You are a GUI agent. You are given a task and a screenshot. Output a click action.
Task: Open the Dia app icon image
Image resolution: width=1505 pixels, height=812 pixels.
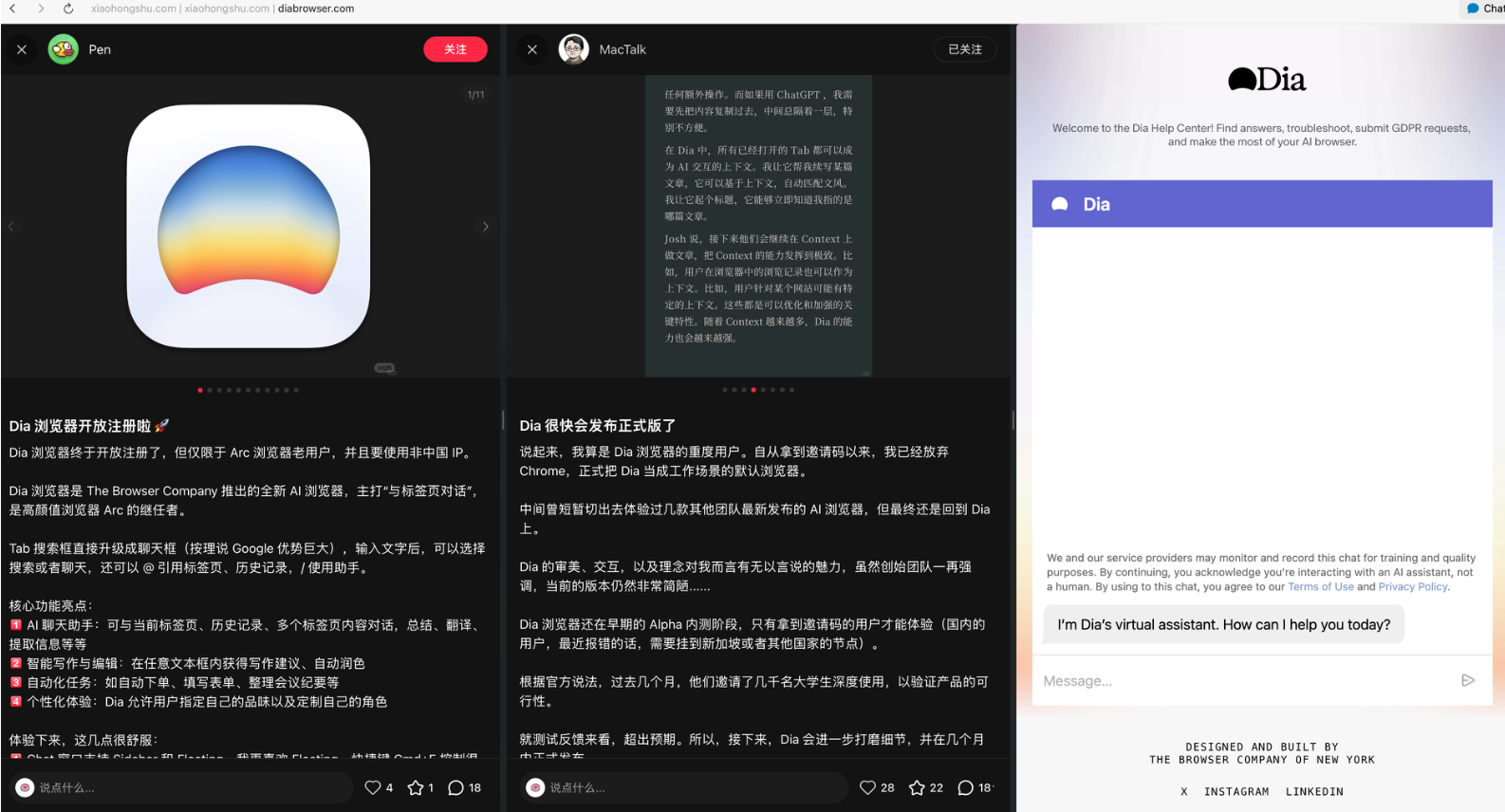click(249, 226)
